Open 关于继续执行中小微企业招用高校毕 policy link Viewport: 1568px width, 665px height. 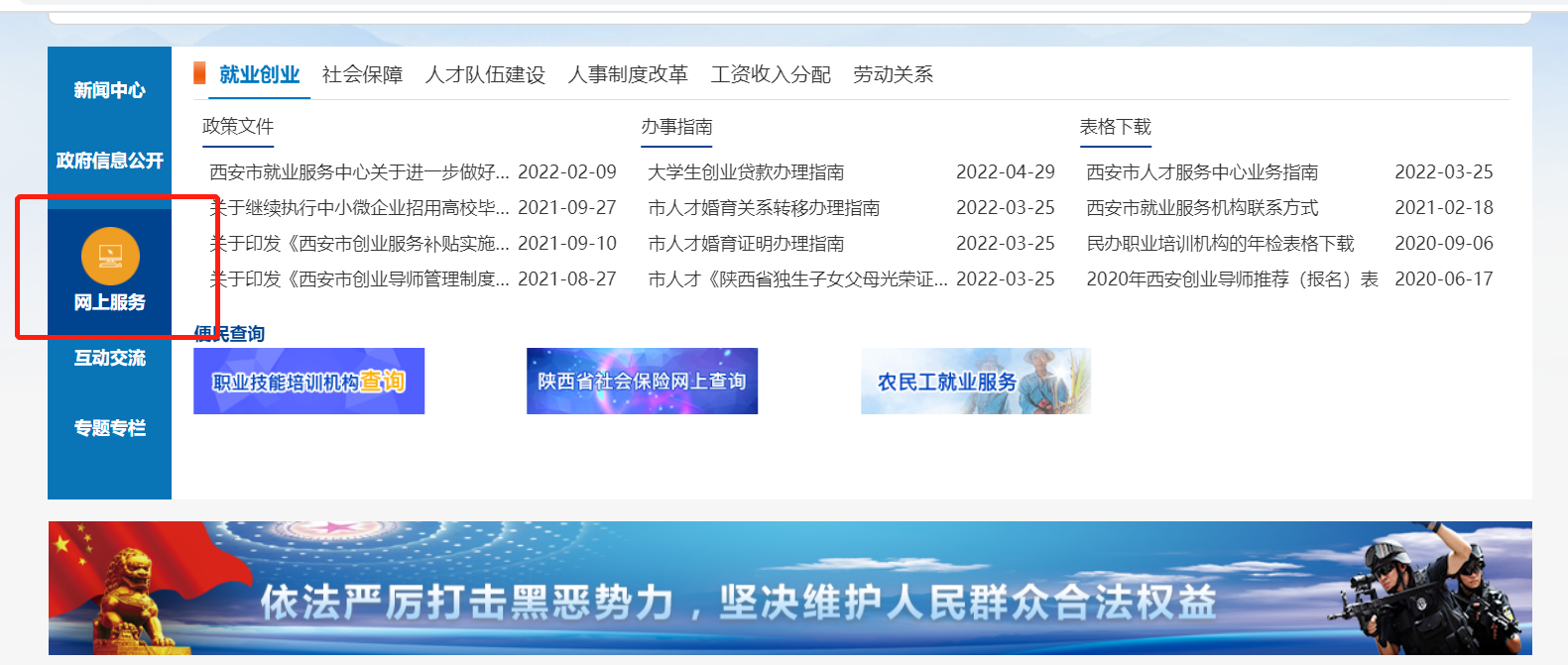(x=359, y=208)
